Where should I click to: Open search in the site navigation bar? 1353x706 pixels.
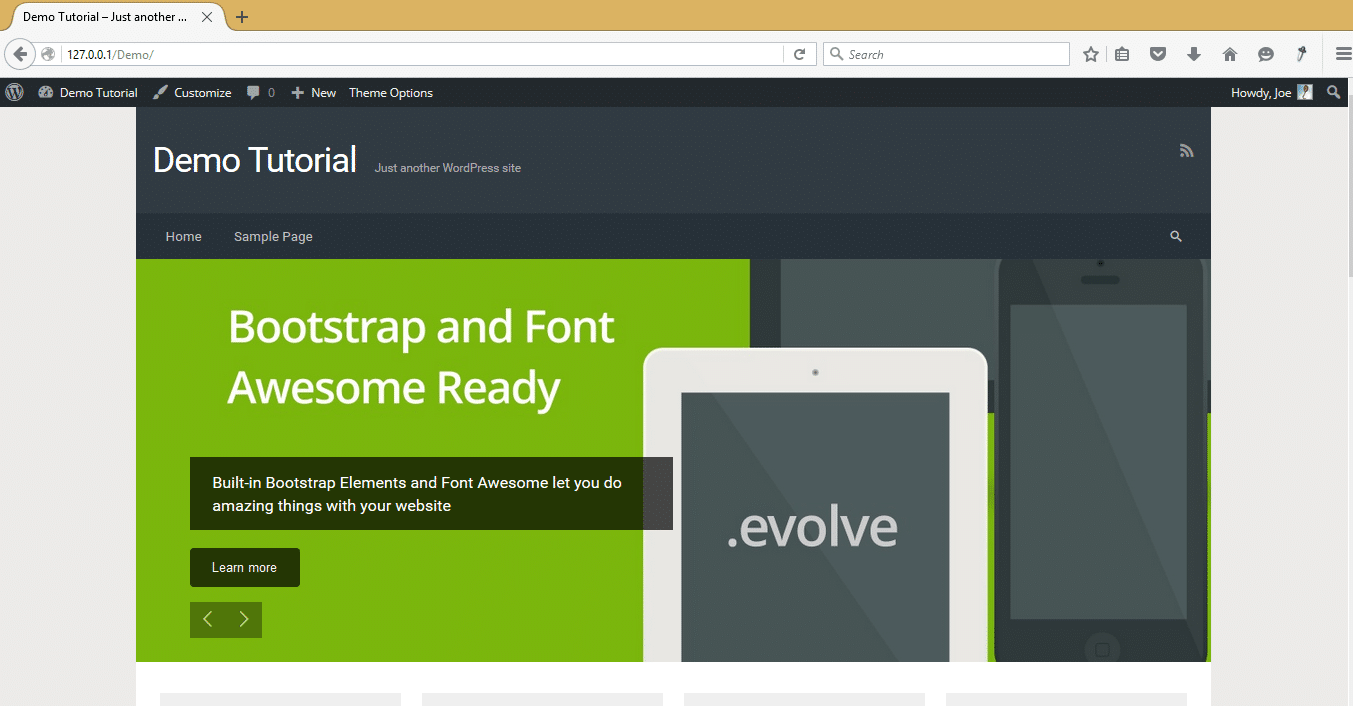click(x=1176, y=237)
